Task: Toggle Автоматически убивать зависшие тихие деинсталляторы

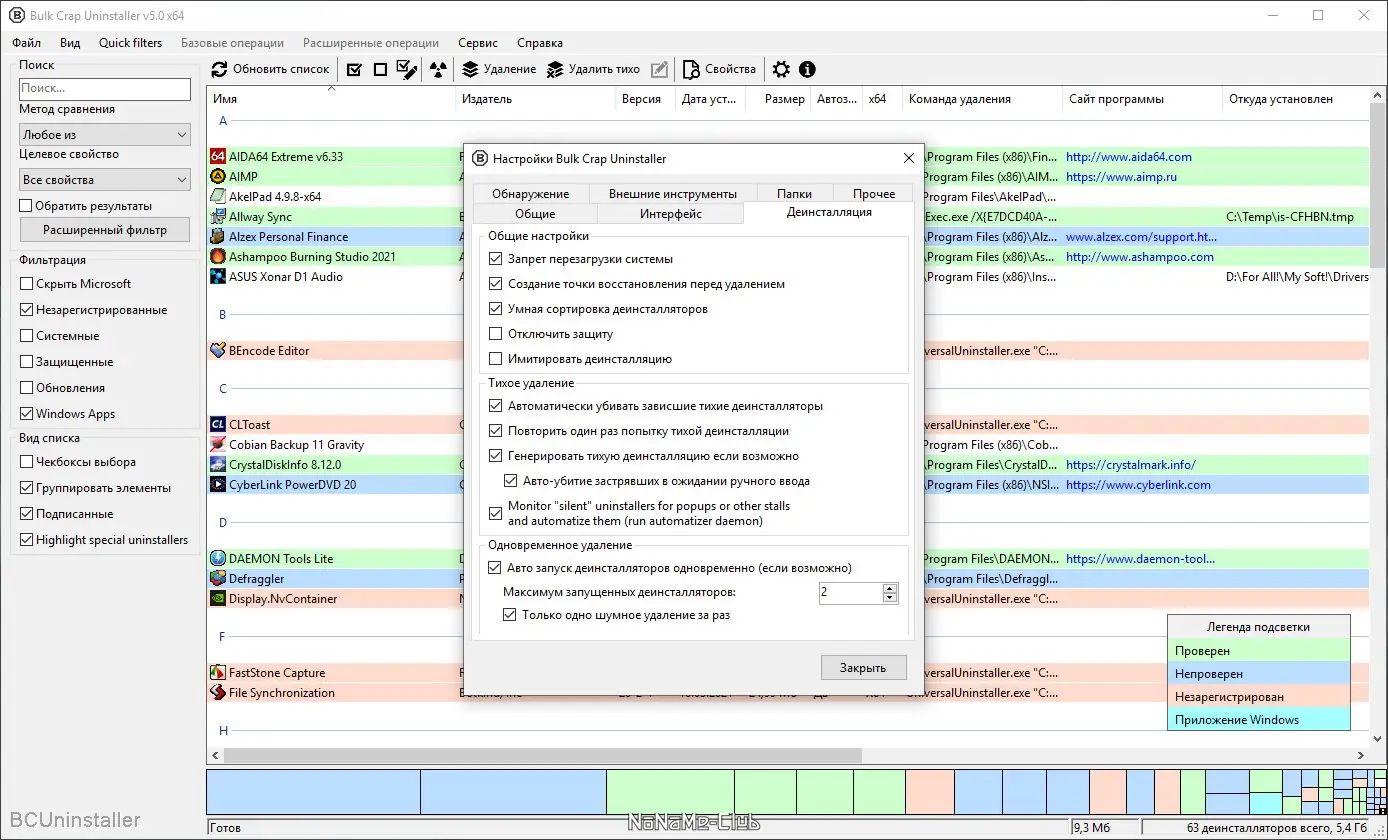Action: click(x=496, y=407)
